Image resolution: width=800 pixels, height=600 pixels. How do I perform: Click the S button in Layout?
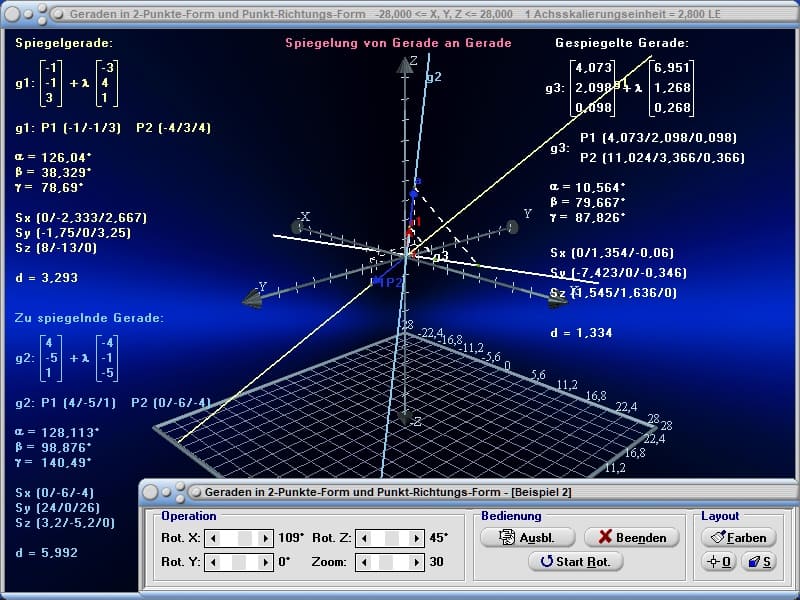click(x=760, y=562)
